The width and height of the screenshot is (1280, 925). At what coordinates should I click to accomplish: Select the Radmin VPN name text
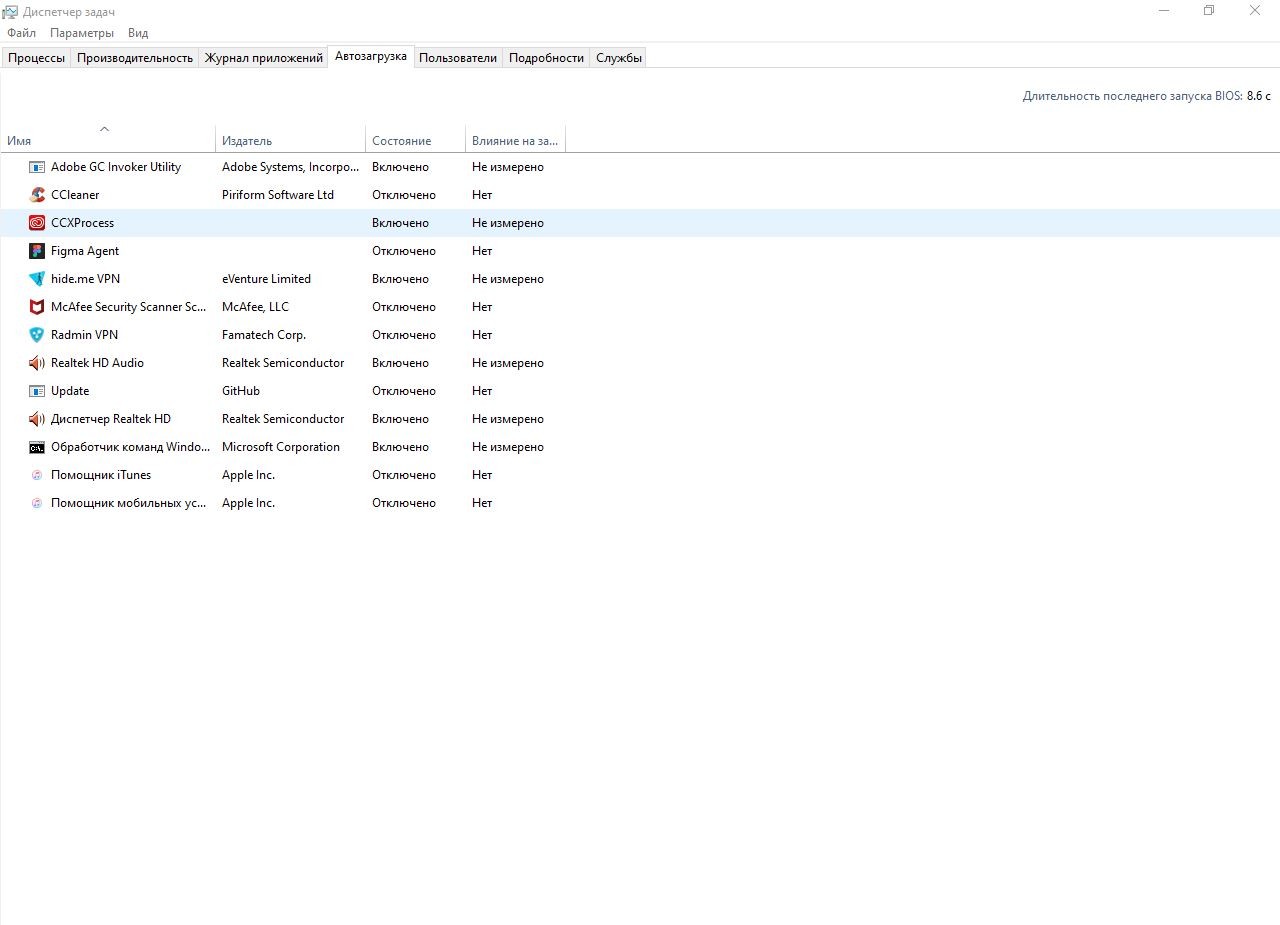84,335
